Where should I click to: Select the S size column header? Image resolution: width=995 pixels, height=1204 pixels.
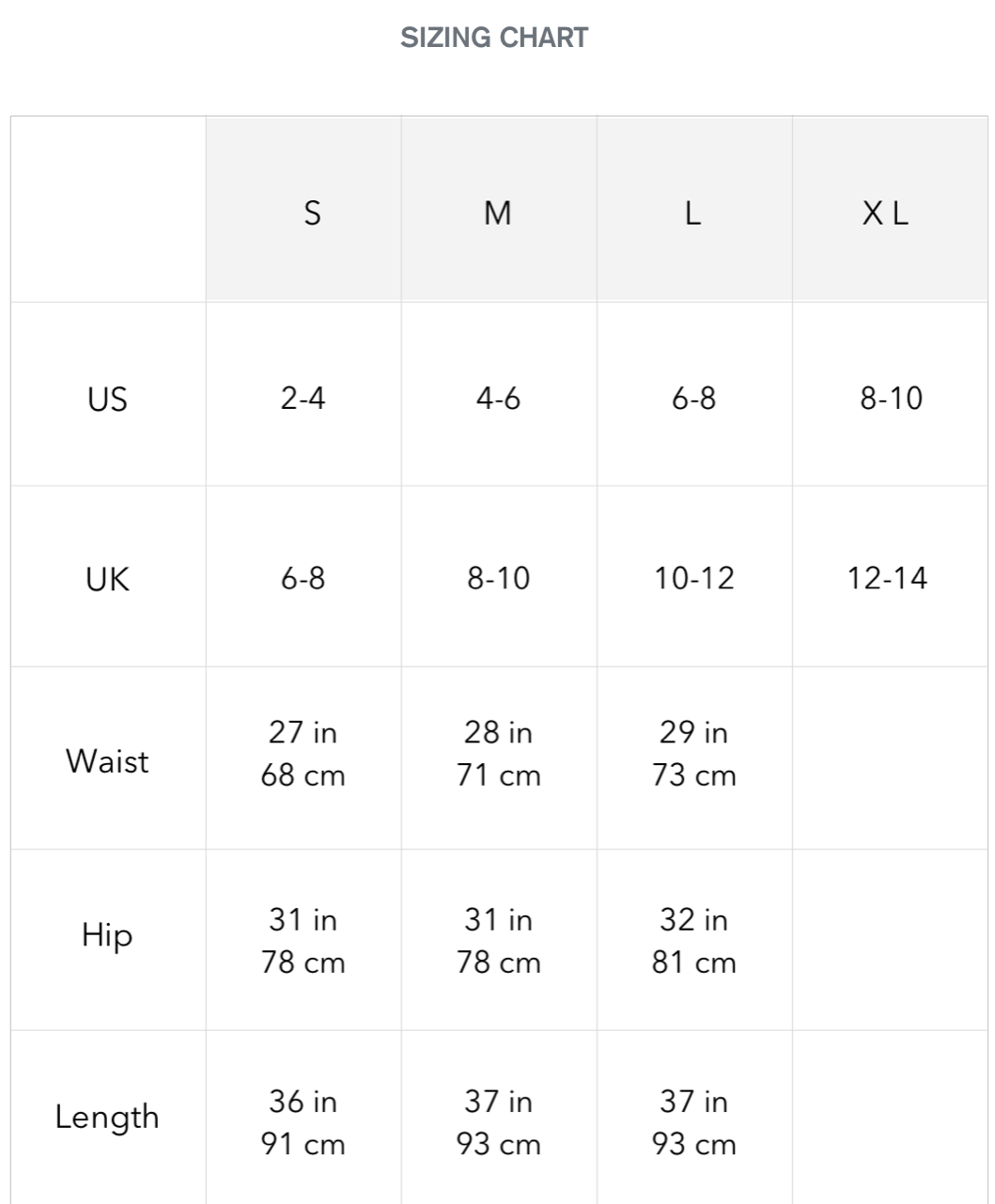[312, 213]
